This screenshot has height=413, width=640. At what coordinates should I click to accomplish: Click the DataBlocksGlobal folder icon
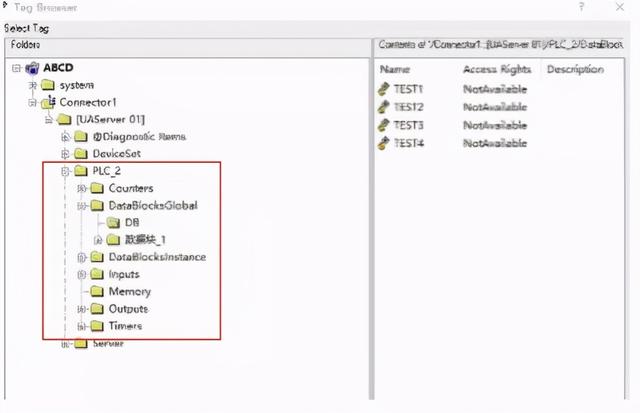(x=97, y=205)
